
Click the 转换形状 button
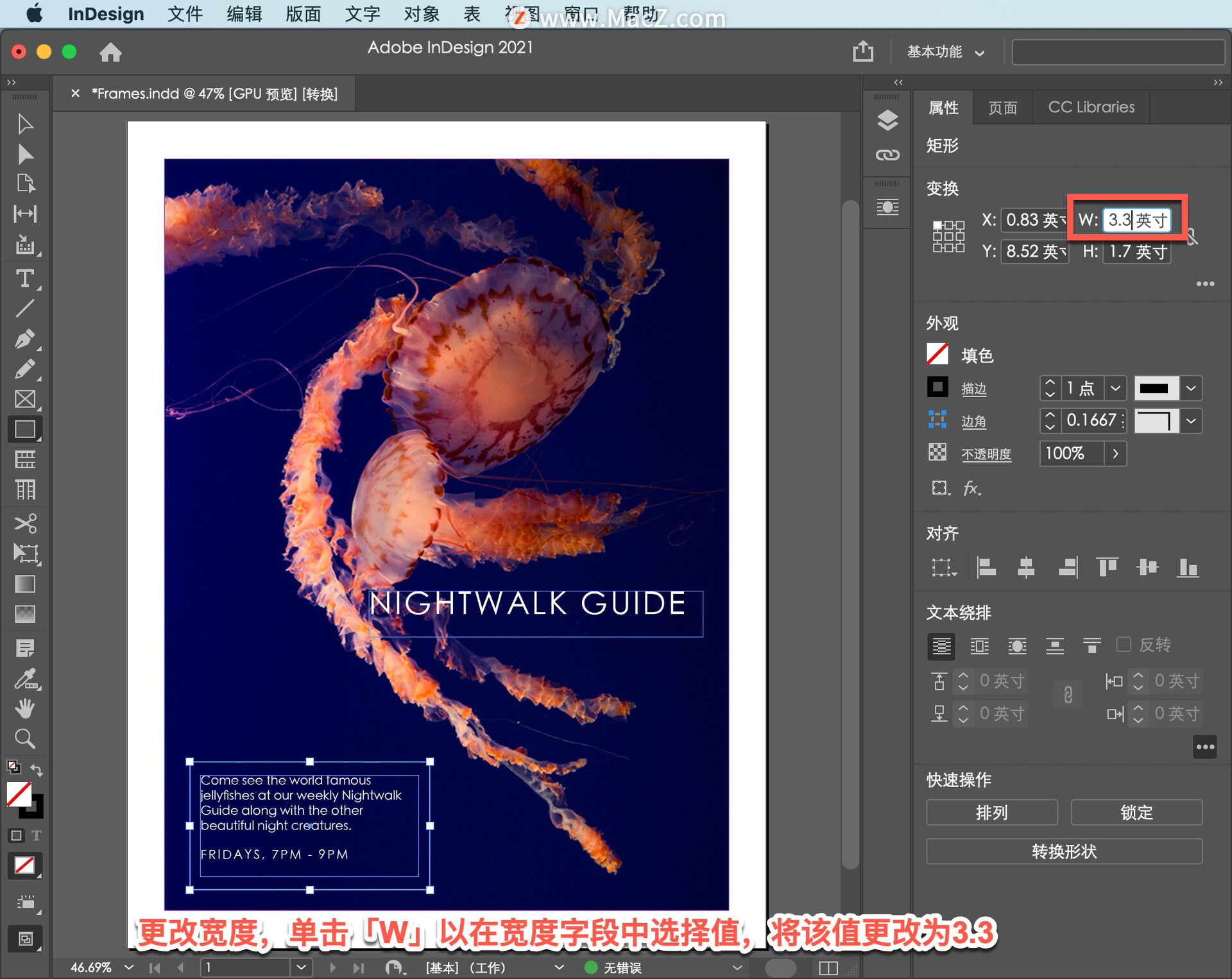1064,851
